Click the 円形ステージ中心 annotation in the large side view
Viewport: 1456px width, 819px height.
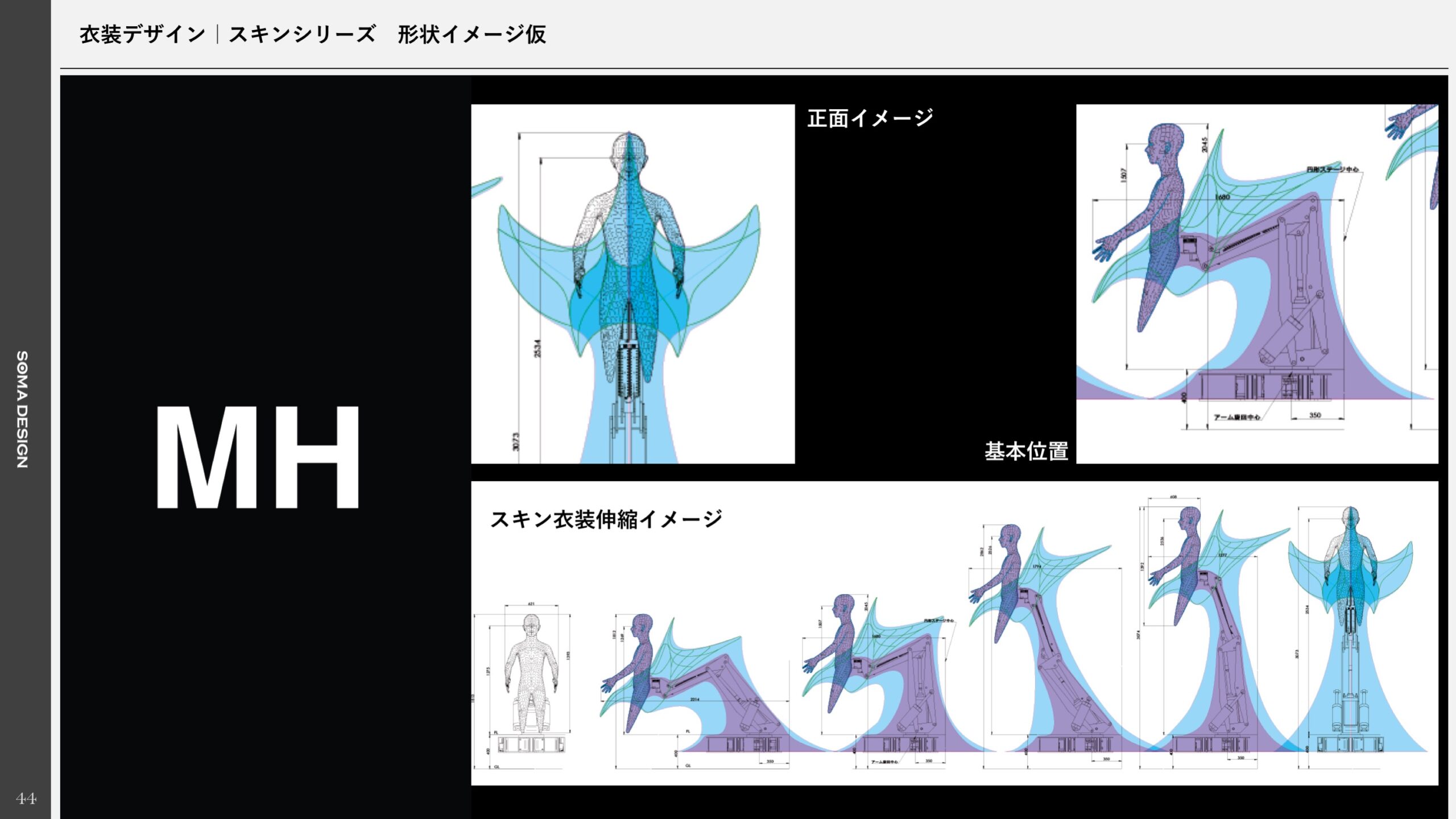tap(1332, 169)
